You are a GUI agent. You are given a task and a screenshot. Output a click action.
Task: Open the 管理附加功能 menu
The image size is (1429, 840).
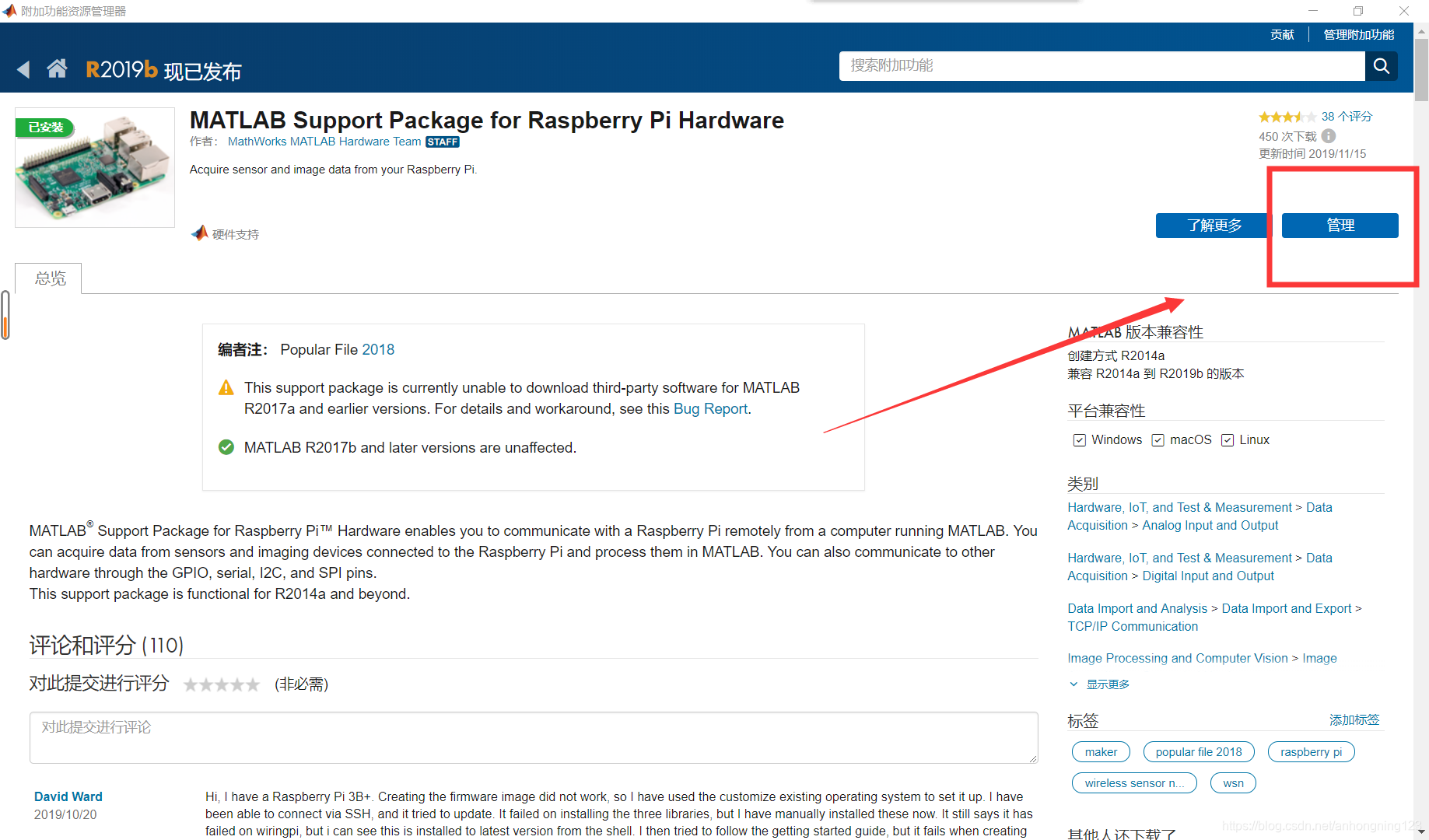tap(1359, 34)
